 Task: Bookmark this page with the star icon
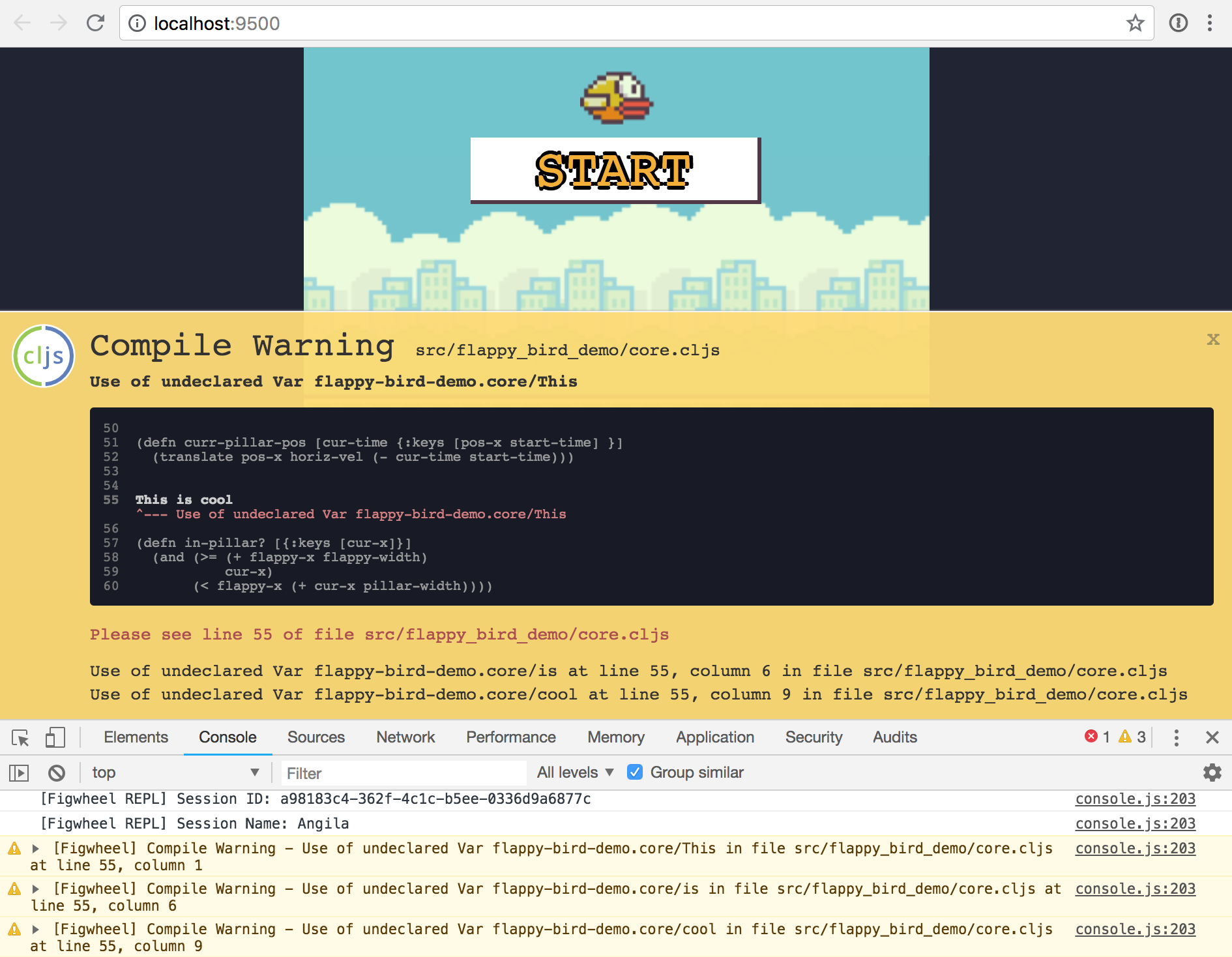[1135, 23]
